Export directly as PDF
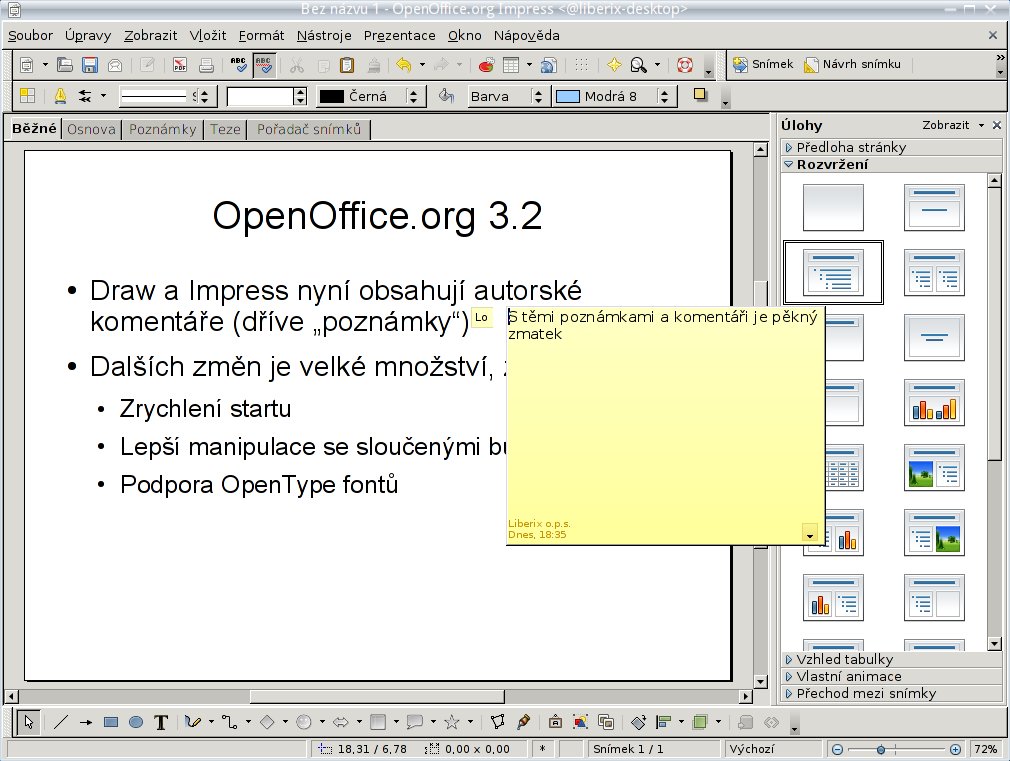This screenshot has height=761, width=1010. click(x=180, y=64)
